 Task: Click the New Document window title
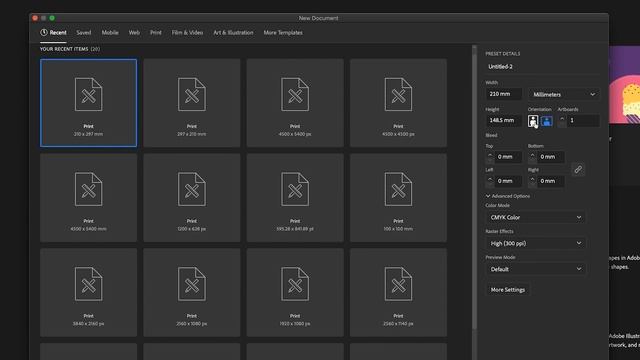[318, 18]
